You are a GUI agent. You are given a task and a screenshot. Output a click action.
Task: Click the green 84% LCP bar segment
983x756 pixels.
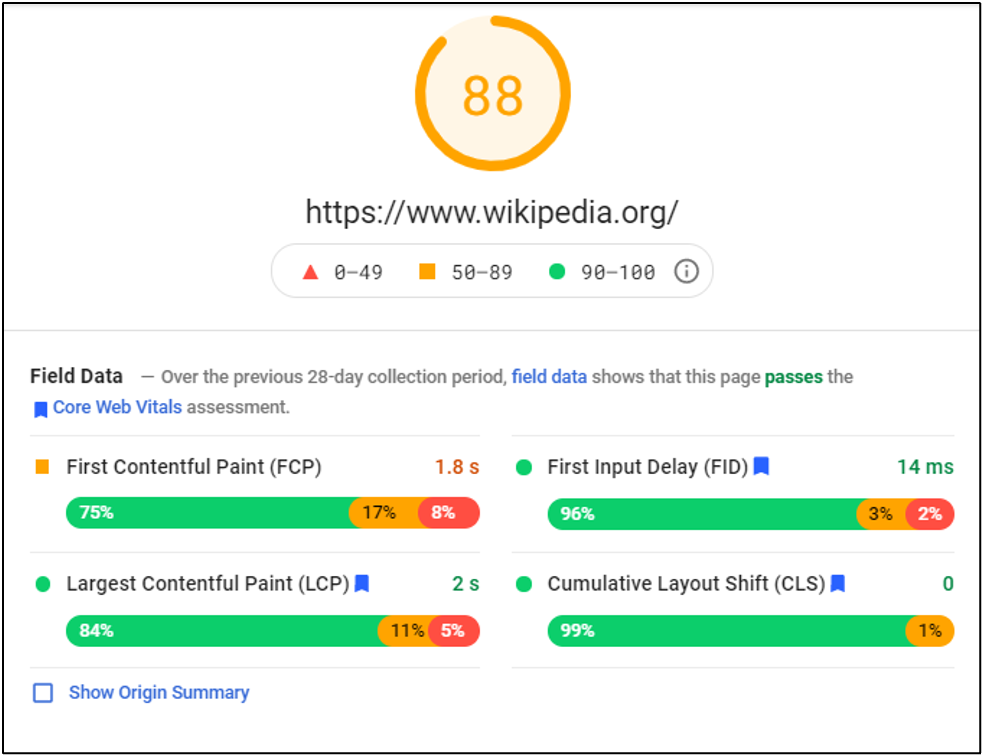click(224, 631)
